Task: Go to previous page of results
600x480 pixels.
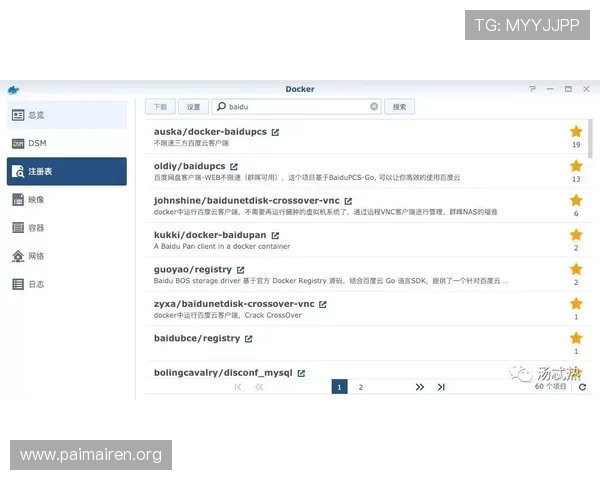Action: tap(259, 387)
